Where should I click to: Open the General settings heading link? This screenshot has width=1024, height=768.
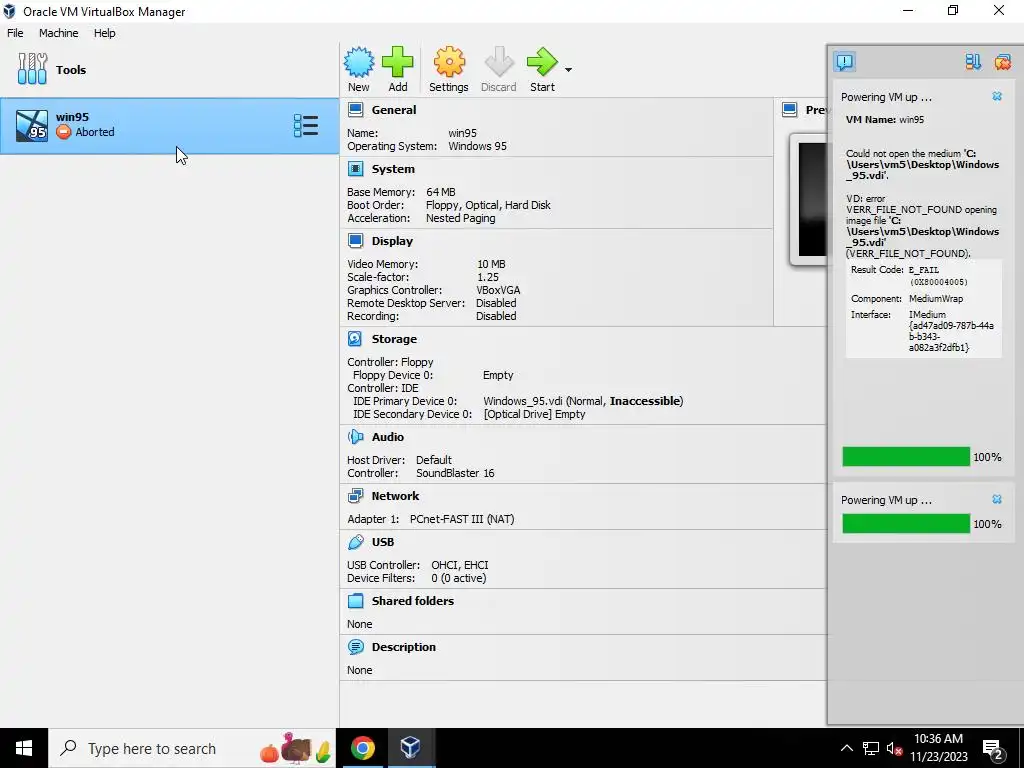pyautogui.click(x=394, y=110)
